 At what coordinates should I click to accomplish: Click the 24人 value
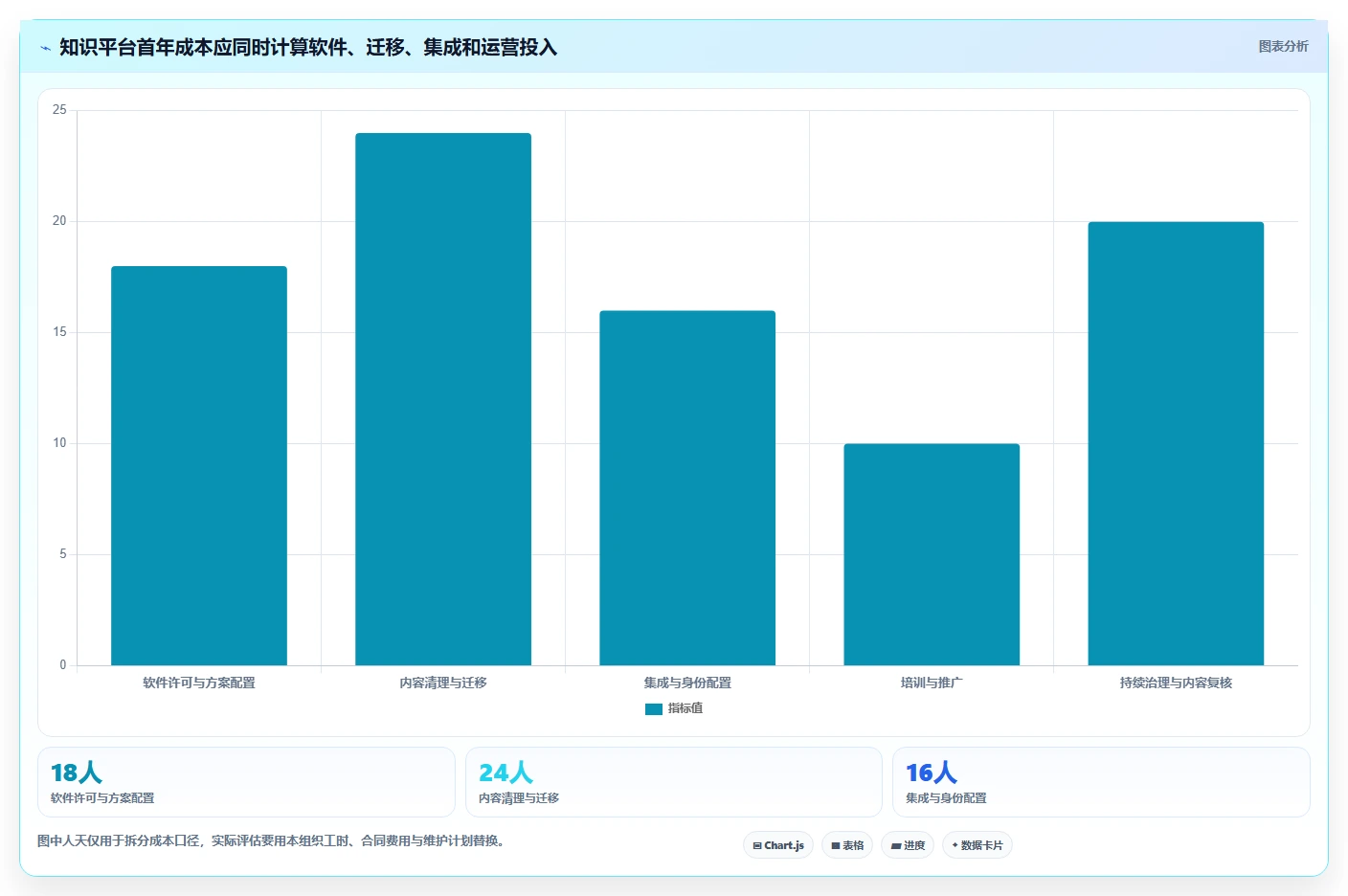pyautogui.click(x=505, y=773)
